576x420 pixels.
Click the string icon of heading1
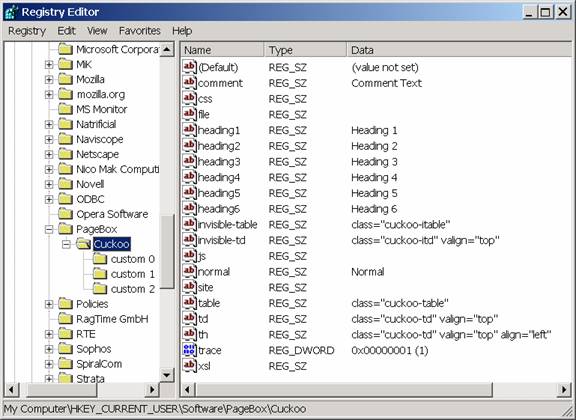point(190,130)
